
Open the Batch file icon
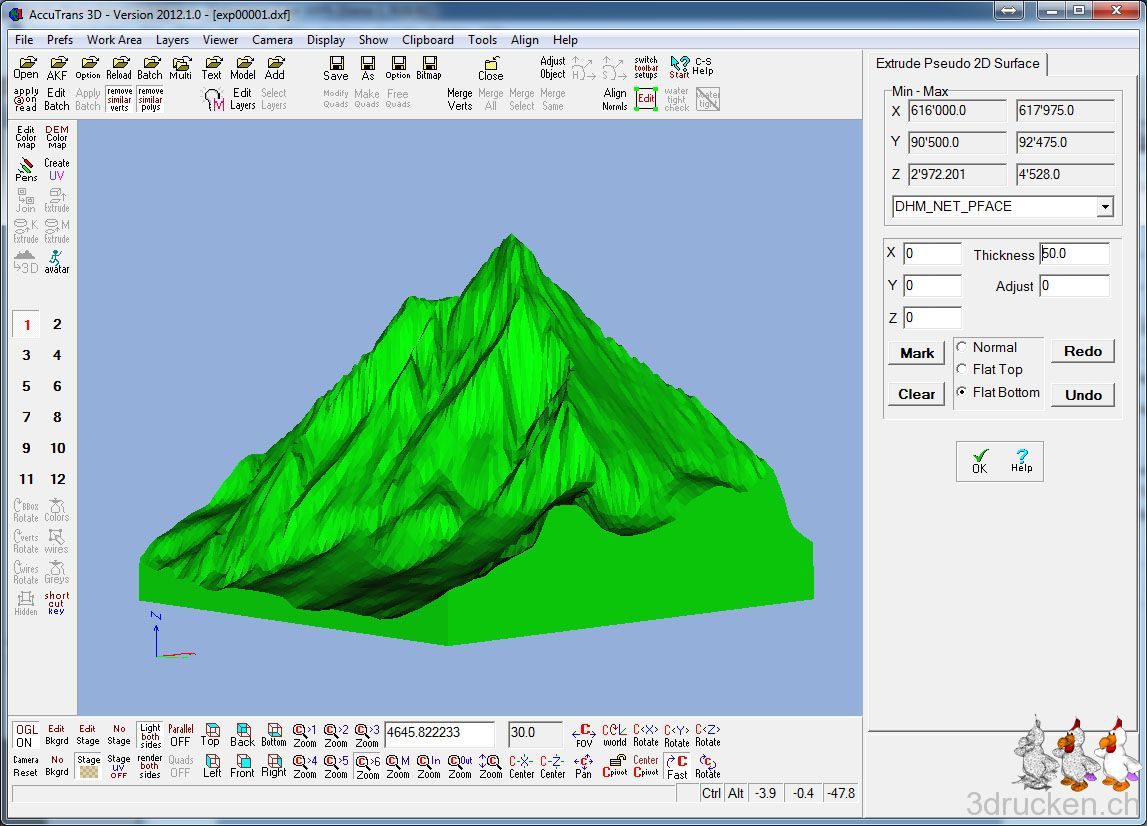point(150,68)
